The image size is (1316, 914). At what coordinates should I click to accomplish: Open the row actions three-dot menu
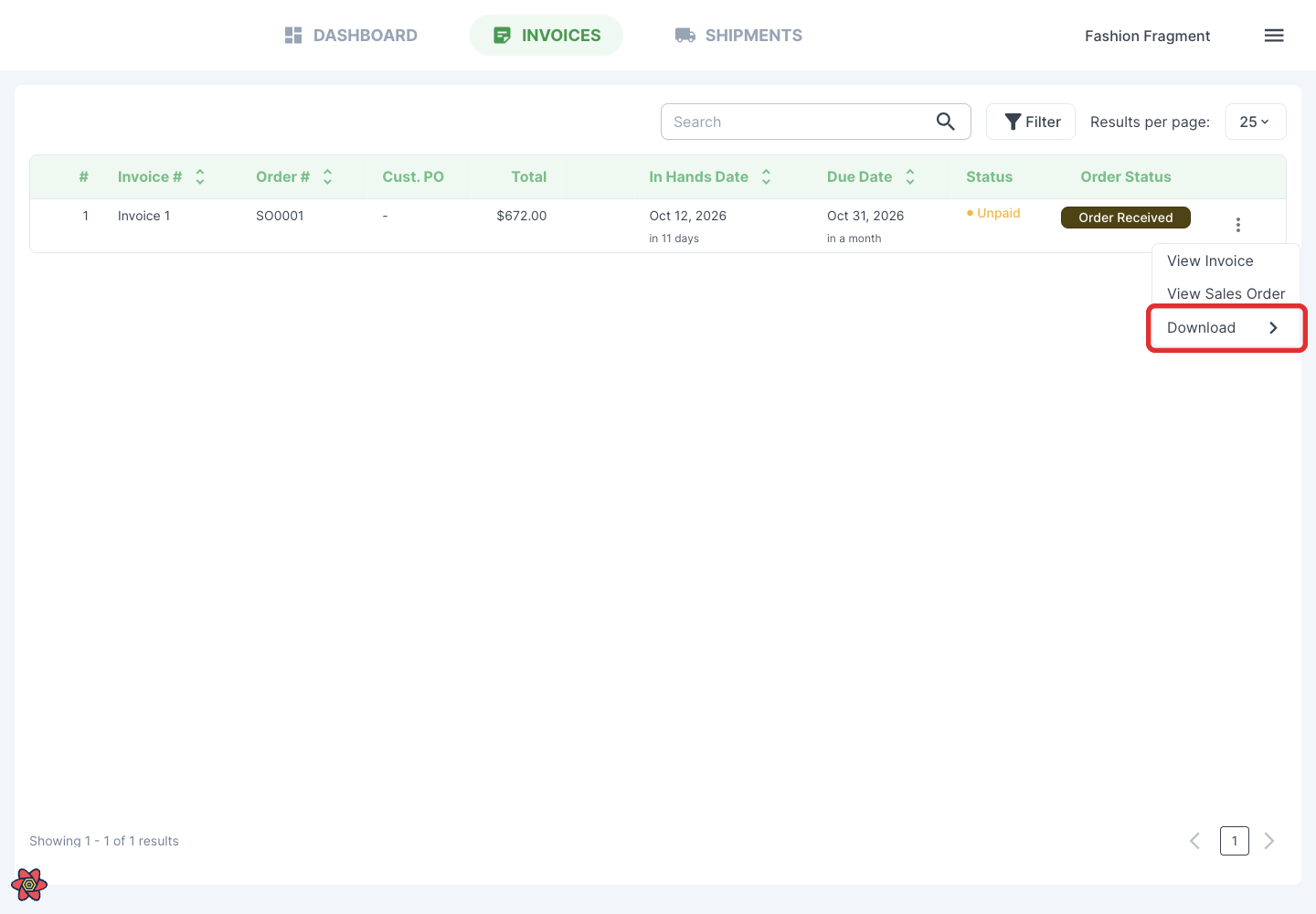click(1238, 225)
